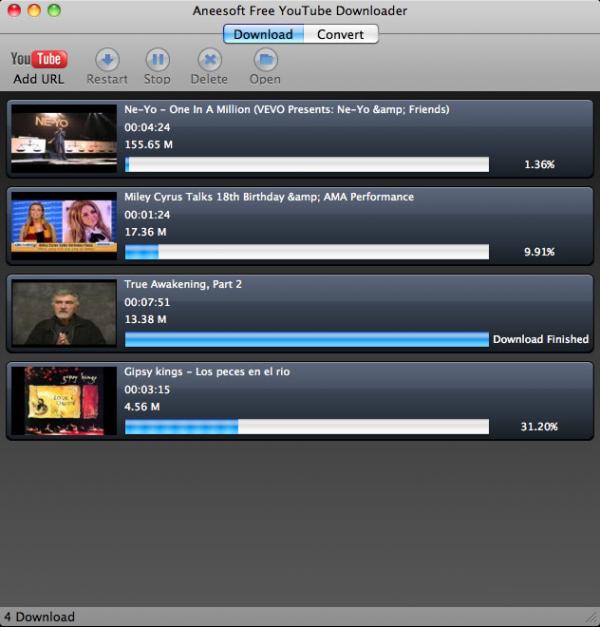600x627 pixels.
Task: Click the YouTube Add URL icon
Action: (x=39, y=59)
